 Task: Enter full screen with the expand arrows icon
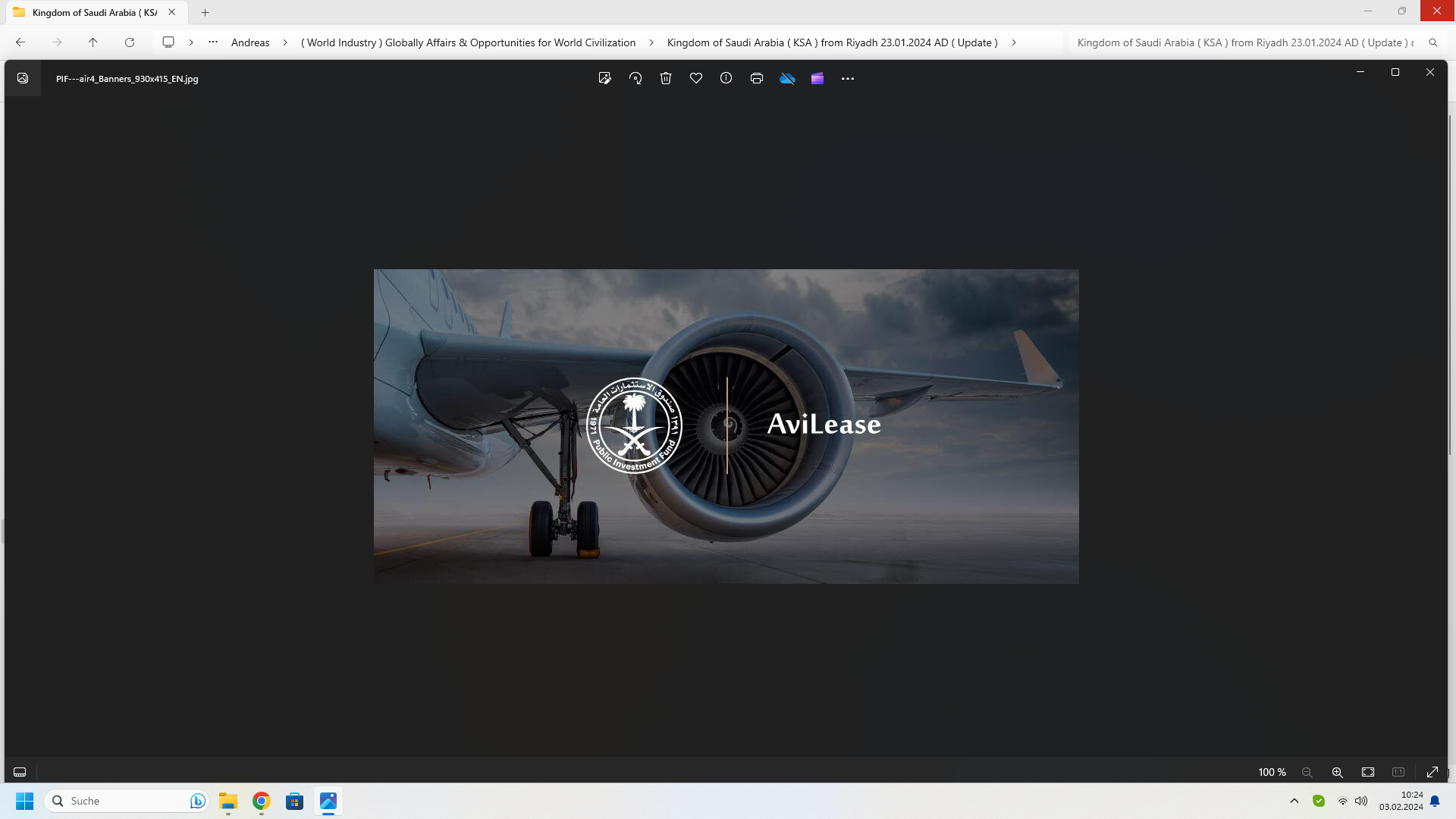[1432, 772]
